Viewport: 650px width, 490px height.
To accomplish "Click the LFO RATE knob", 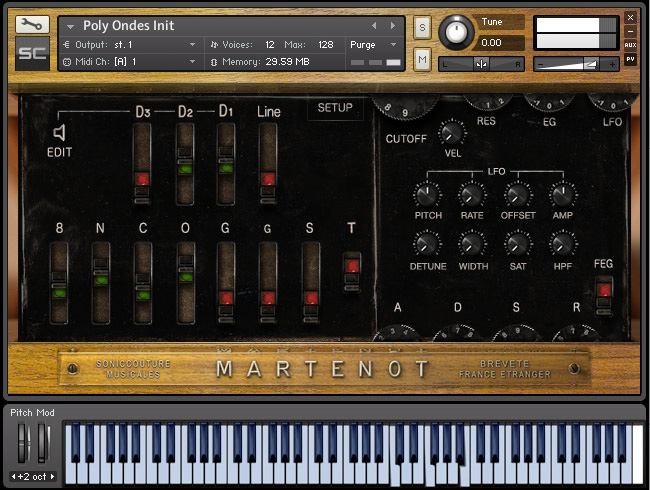I will pyautogui.click(x=471, y=195).
